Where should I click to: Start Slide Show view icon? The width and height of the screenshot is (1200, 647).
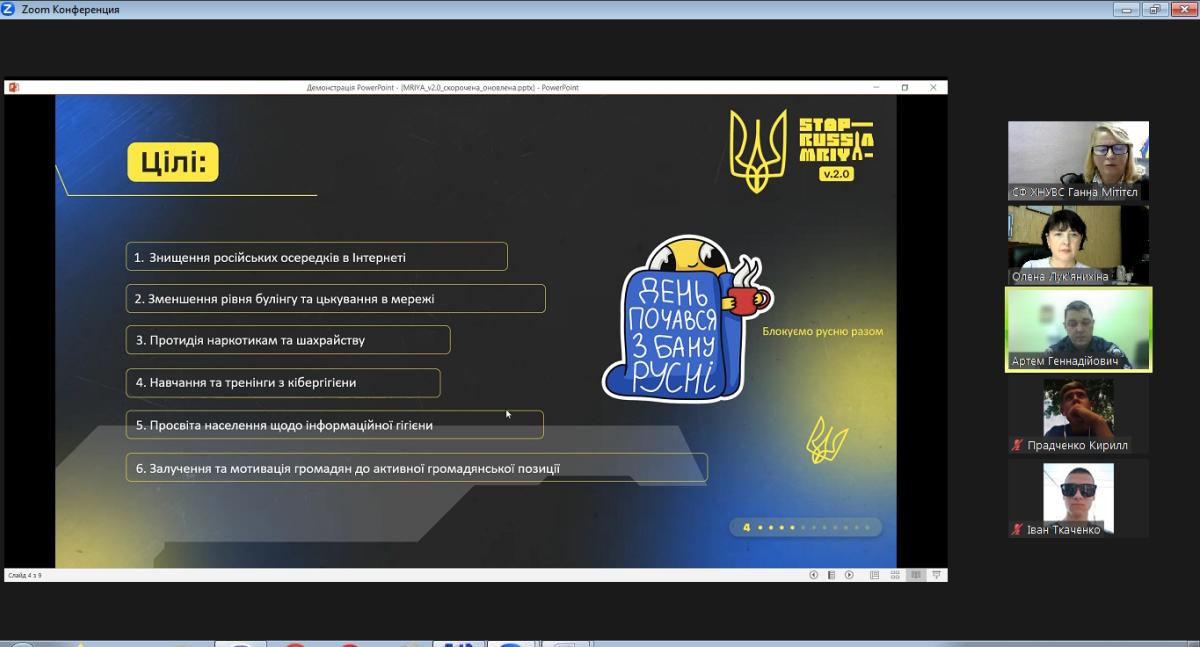(936, 575)
